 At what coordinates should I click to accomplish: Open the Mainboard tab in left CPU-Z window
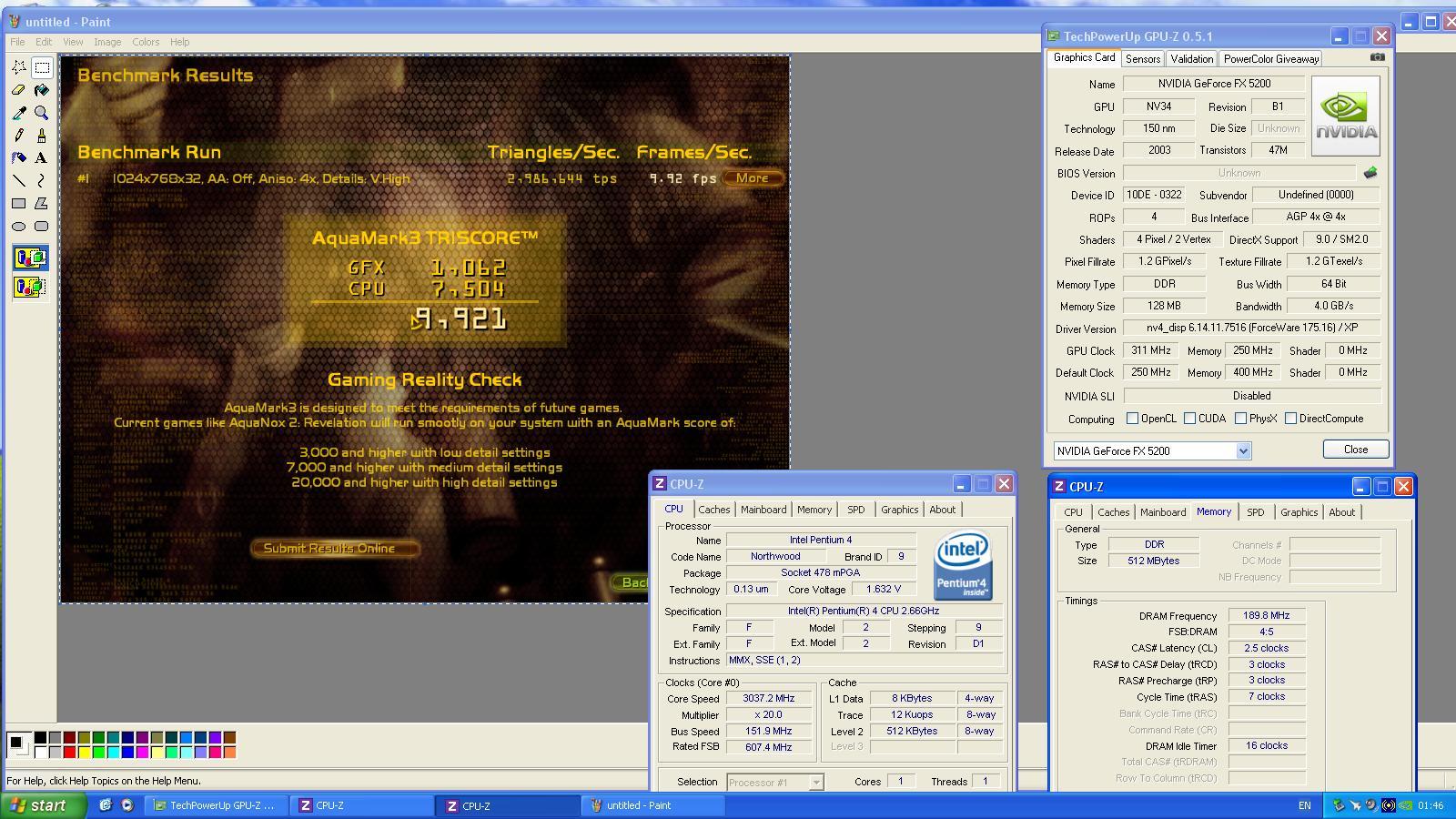click(763, 510)
